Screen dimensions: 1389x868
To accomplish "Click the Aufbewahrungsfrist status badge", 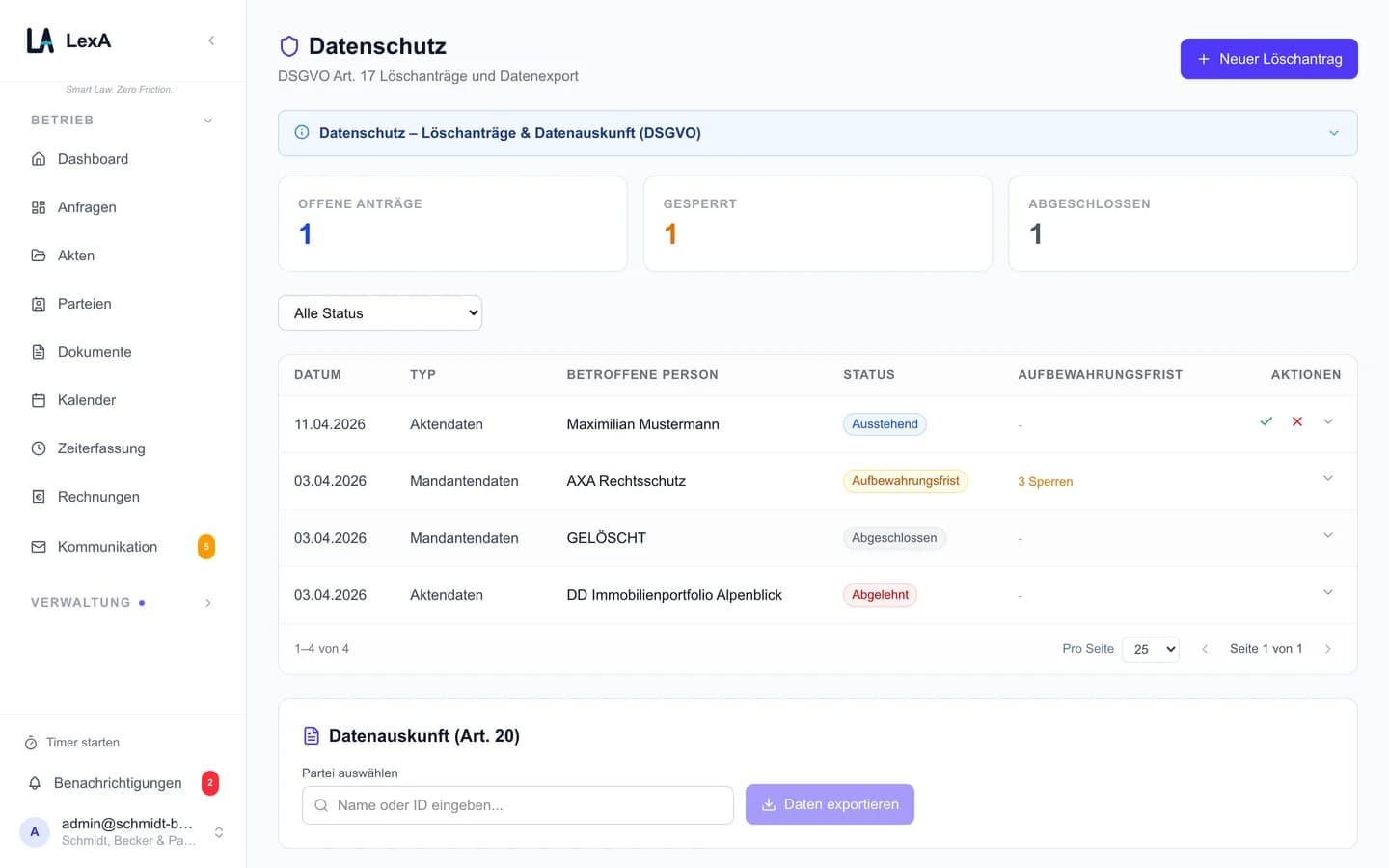I will tap(906, 481).
